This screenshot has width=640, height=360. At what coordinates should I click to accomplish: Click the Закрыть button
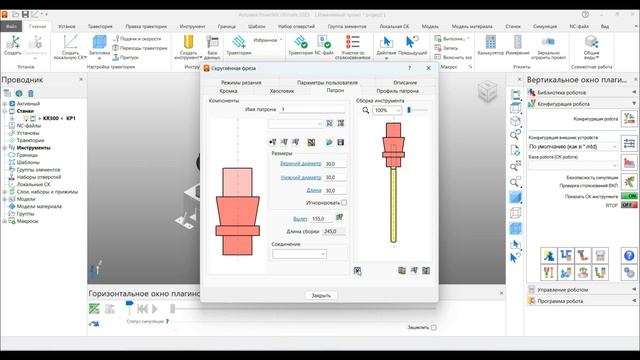321,295
